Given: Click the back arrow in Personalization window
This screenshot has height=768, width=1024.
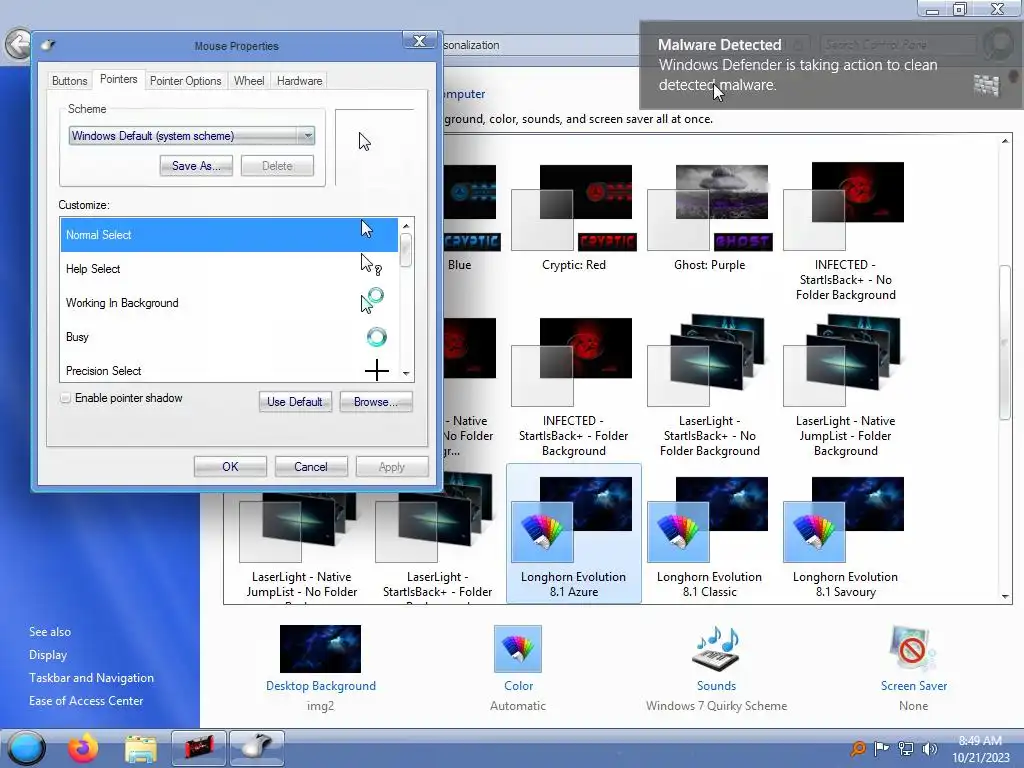Looking at the screenshot, I should [18, 44].
